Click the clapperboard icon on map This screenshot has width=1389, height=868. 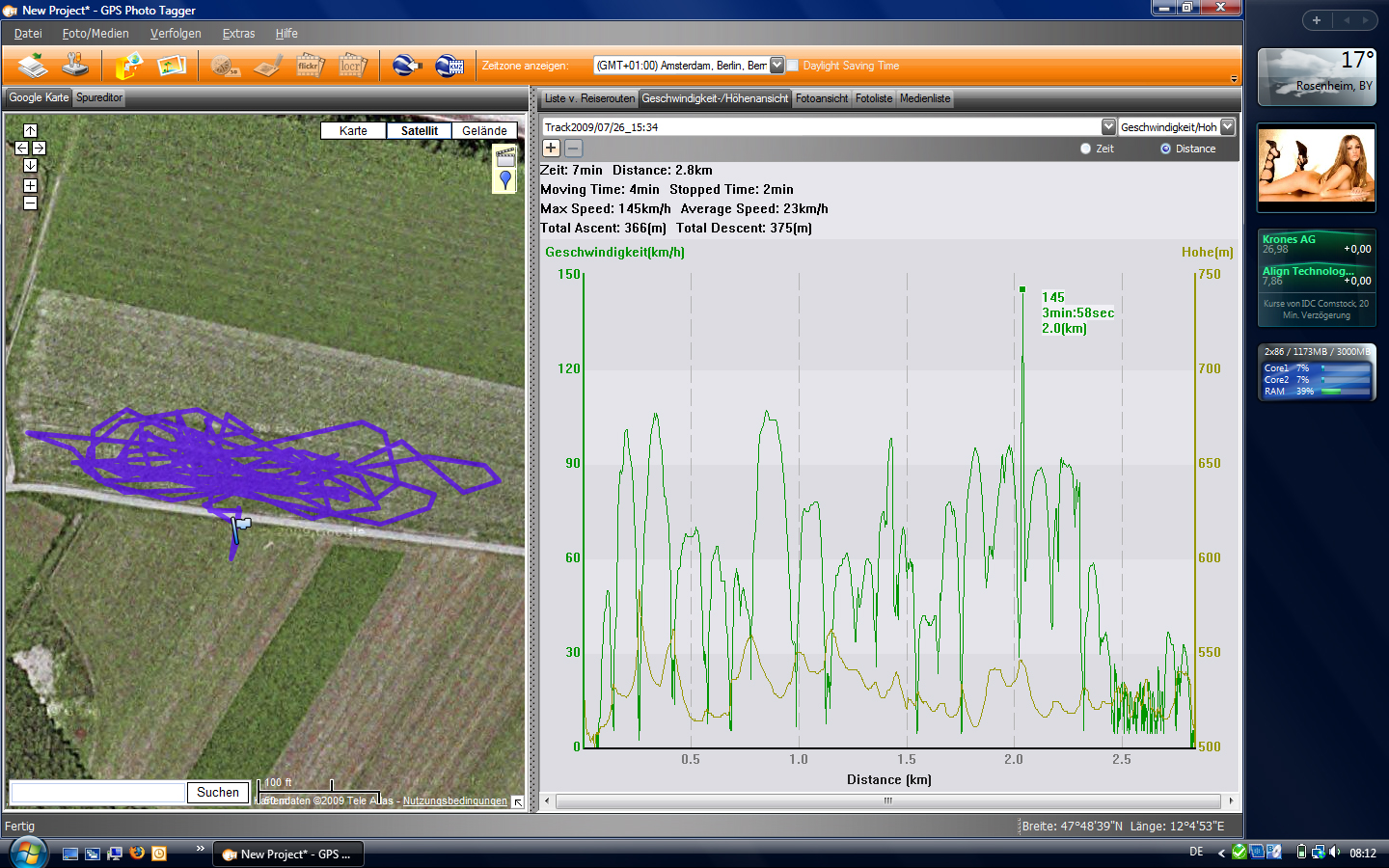(505, 156)
